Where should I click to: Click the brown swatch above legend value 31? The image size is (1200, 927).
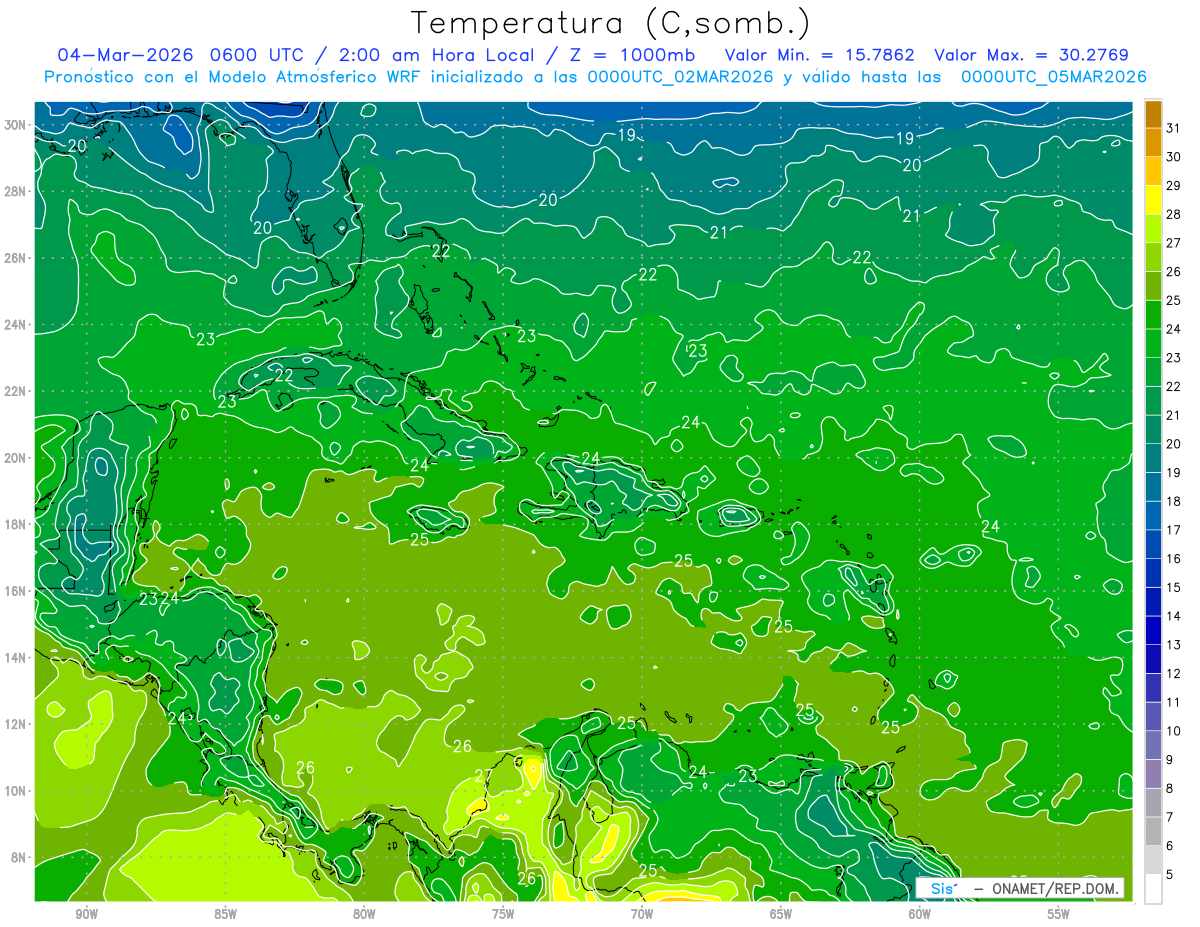[1153, 114]
